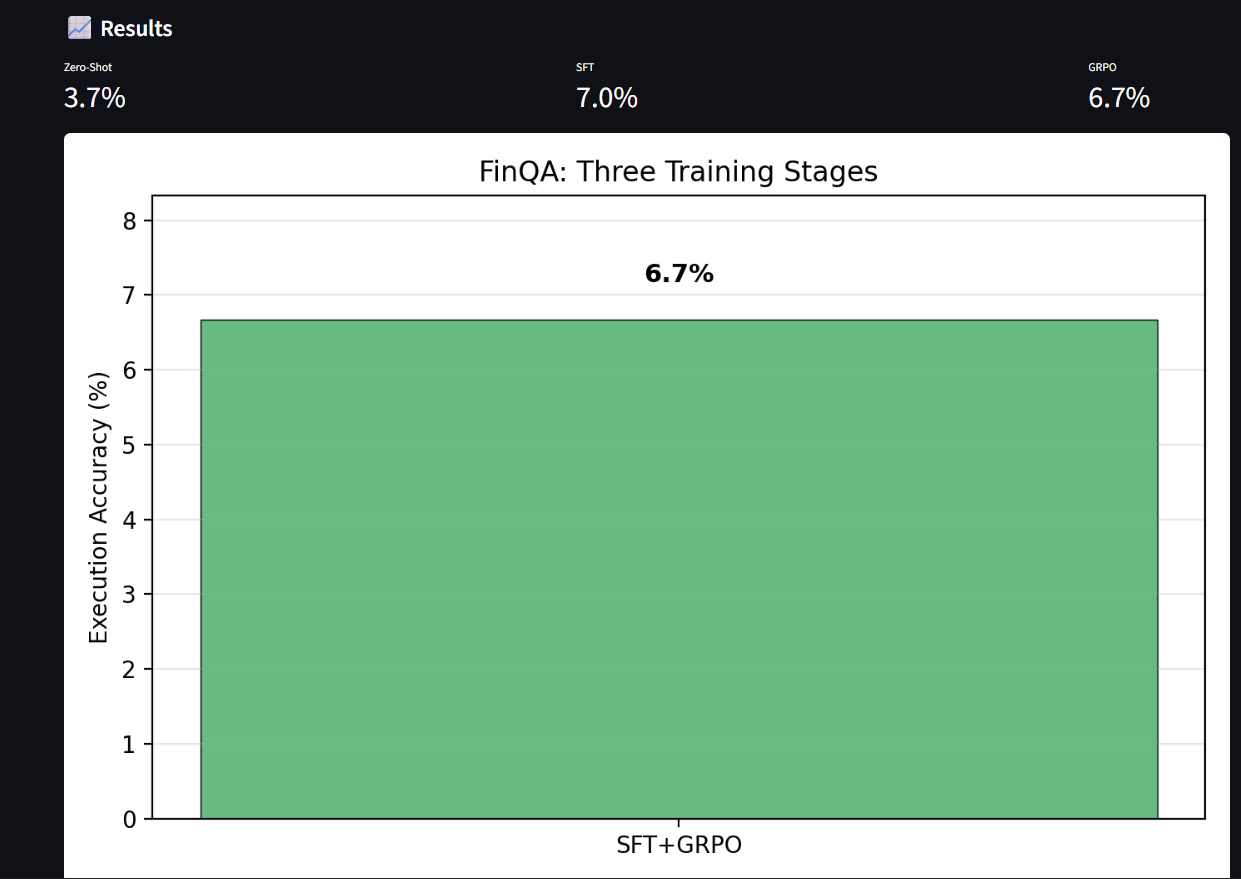Select the 5 tick on the y-axis
The height and width of the screenshot is (879, 1241).
(129, 445)
